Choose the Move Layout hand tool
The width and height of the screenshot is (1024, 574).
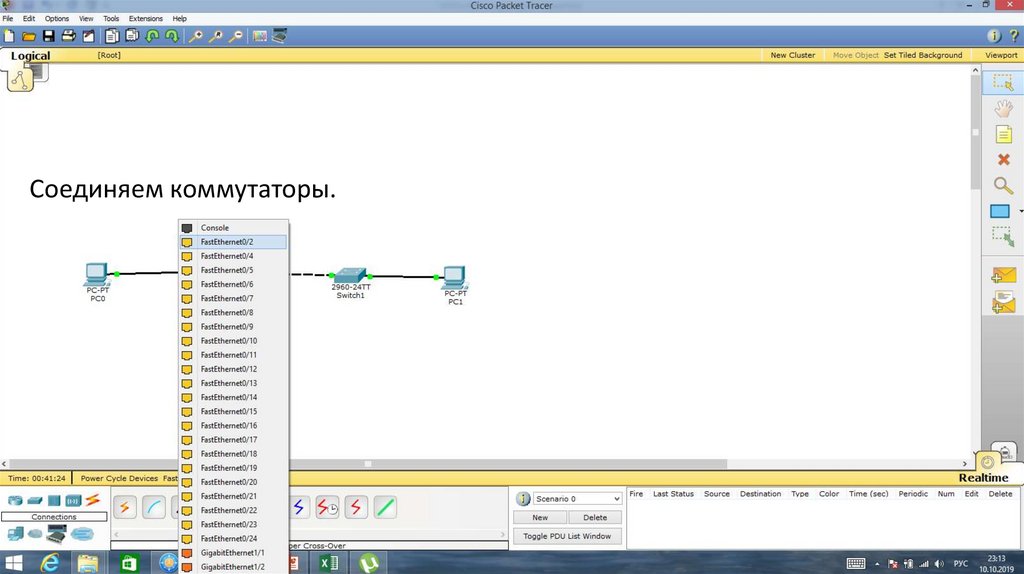(x=1003, y=108)
